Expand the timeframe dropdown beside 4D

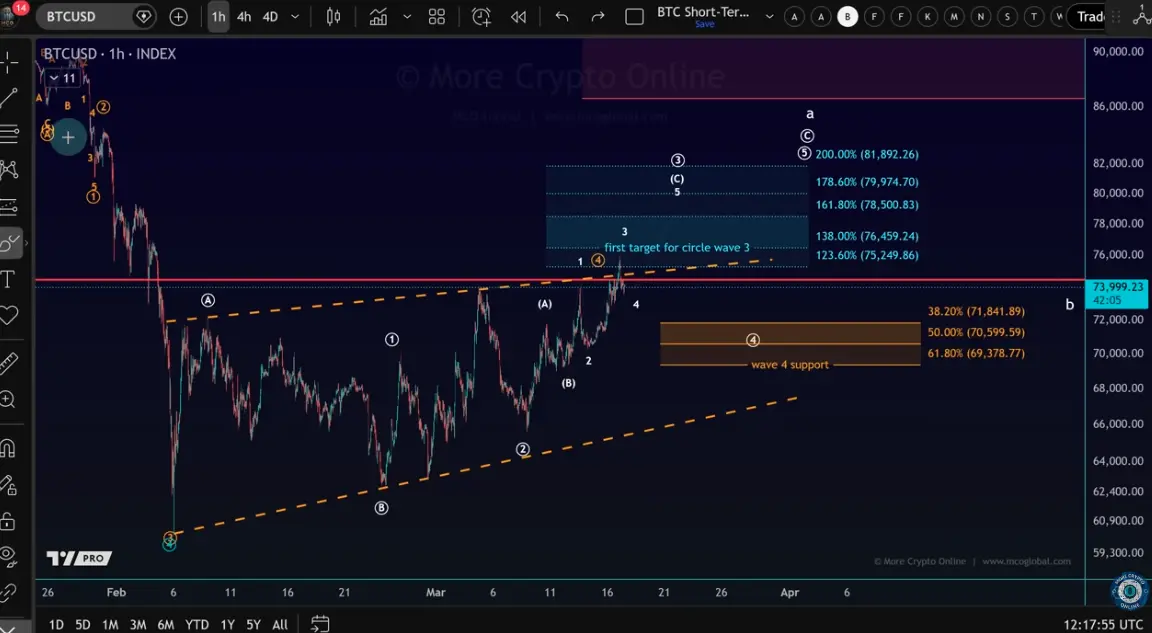click(293, 17)
